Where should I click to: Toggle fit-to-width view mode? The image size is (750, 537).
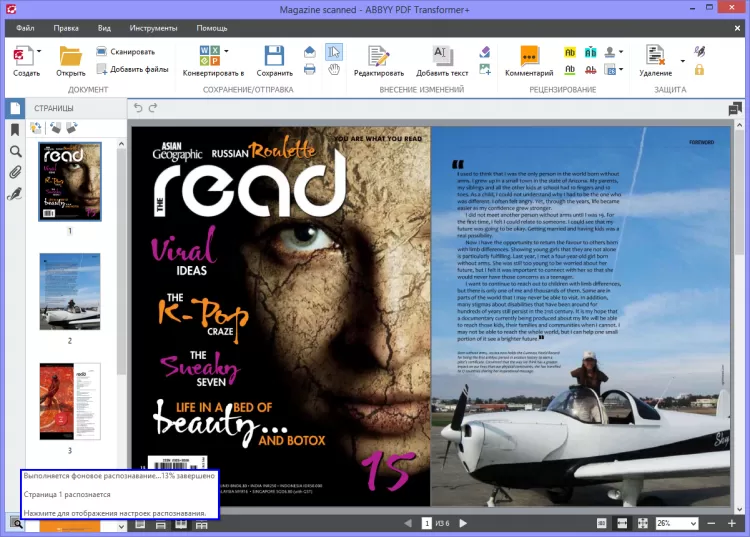(x=622, y=524)
